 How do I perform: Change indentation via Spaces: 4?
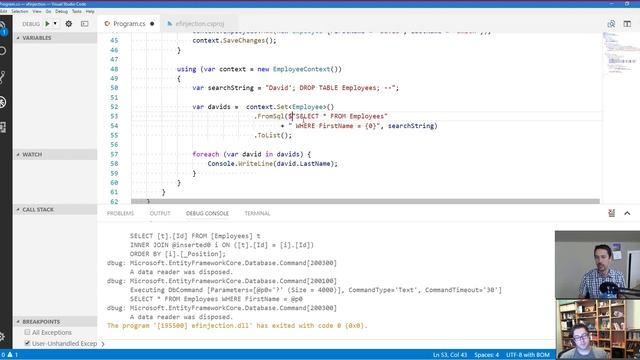pyautogui.click(x=487, y=355)
